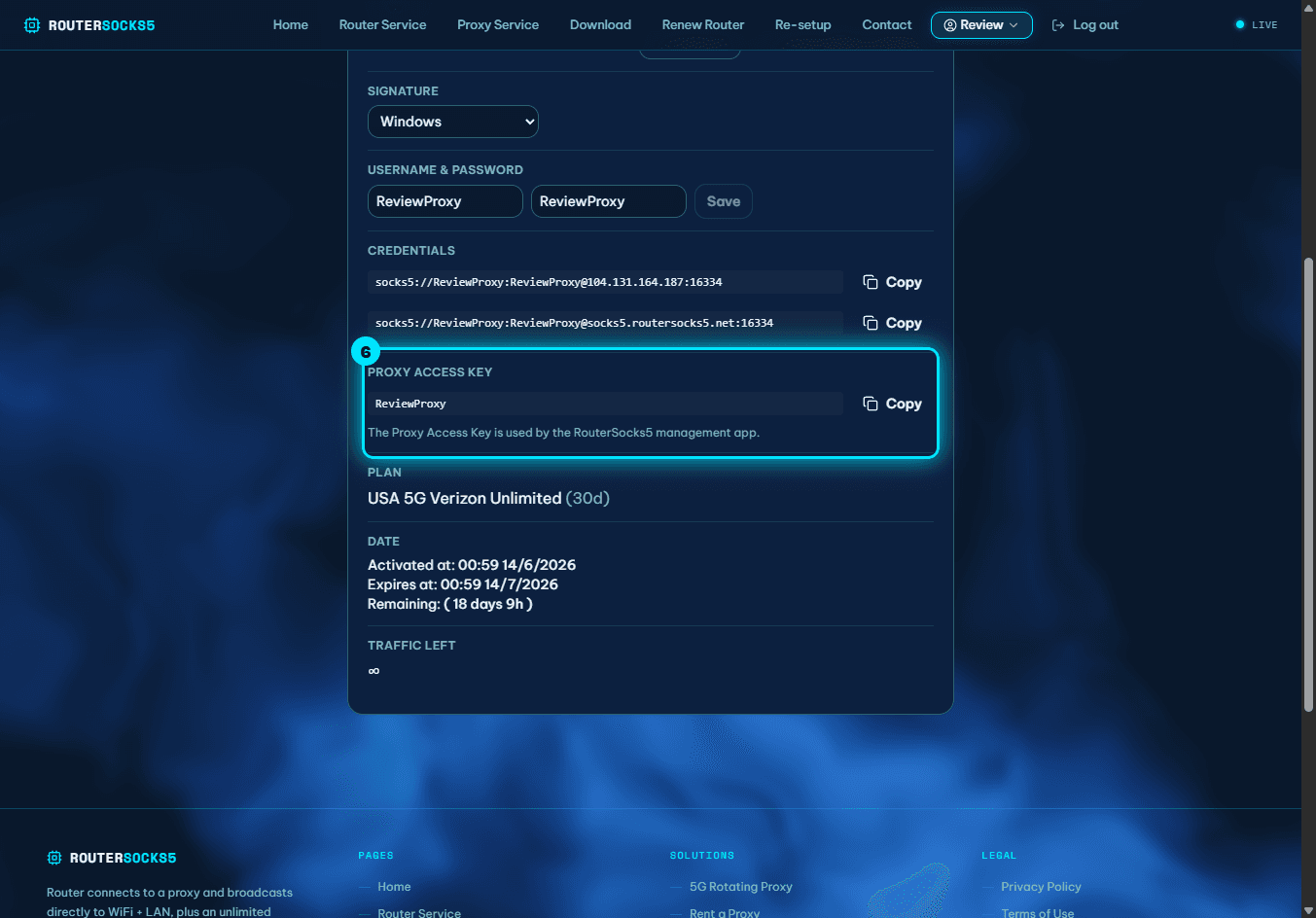This screenshot has height=918, width=1316.
Task: Click the footer RouterSocks5 logo icon
Action: (x=54, y=858)
